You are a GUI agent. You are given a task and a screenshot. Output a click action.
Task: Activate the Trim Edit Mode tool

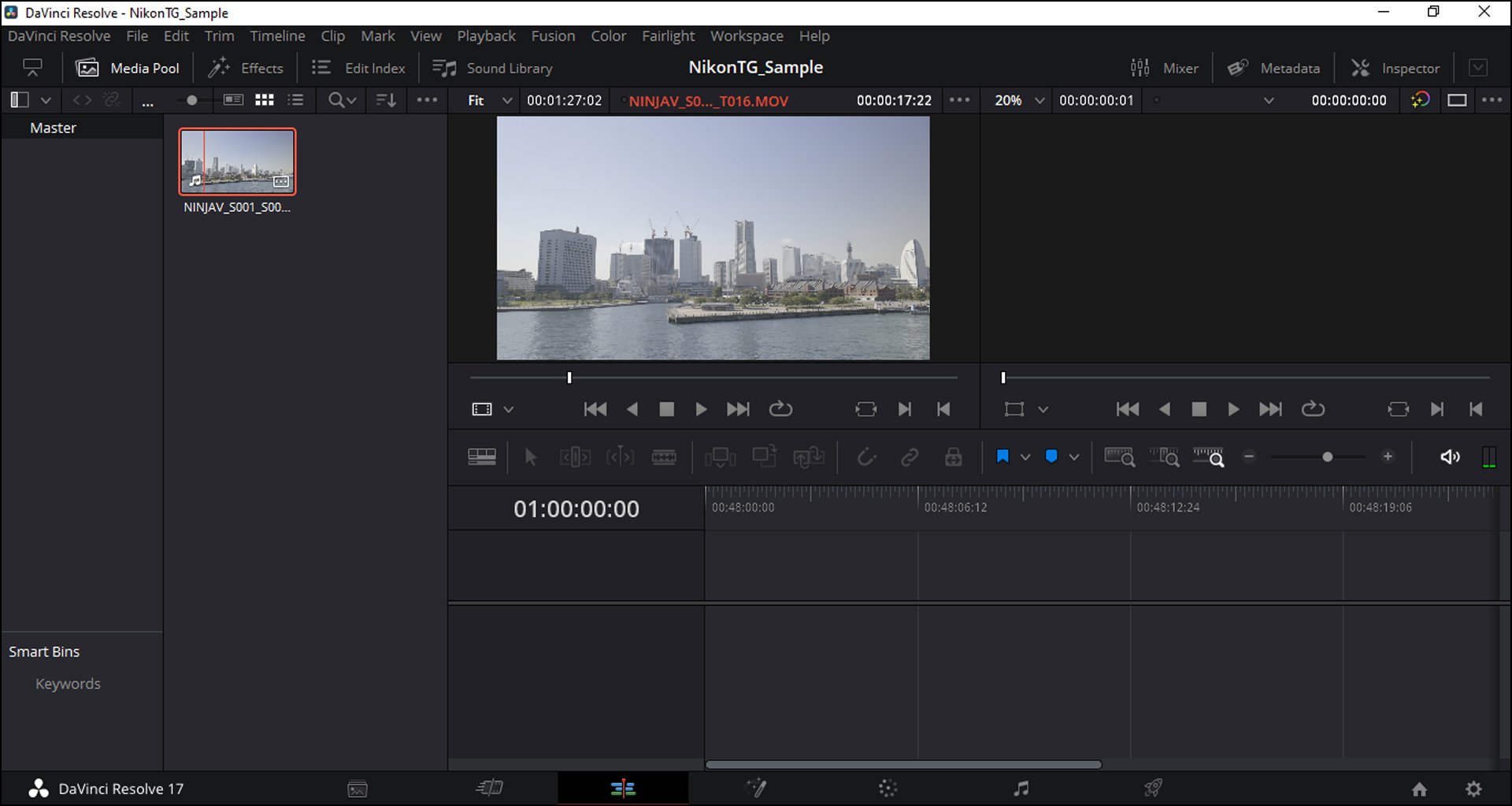(575, 457)
